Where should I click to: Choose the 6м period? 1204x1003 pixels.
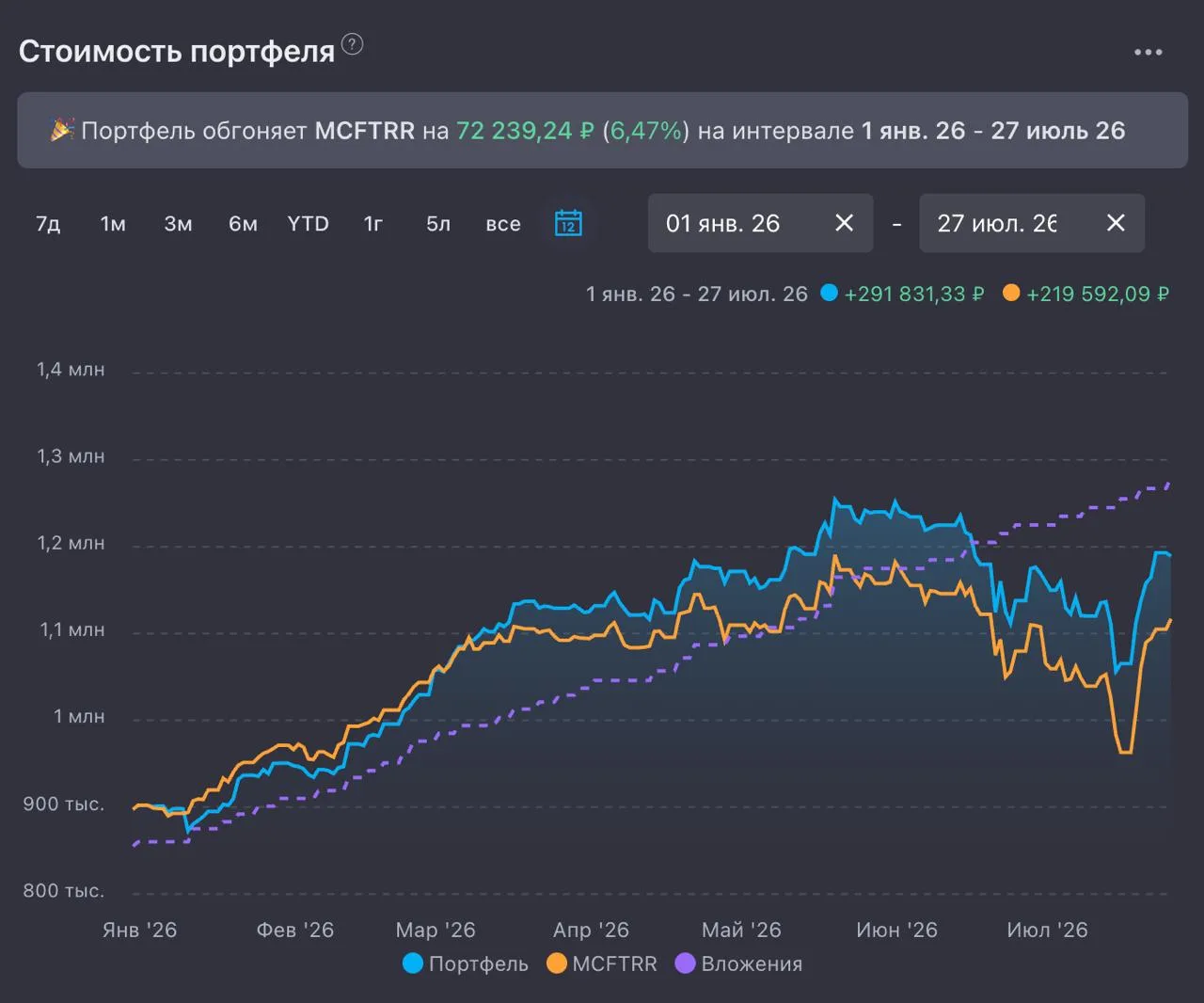pos(243,224)
